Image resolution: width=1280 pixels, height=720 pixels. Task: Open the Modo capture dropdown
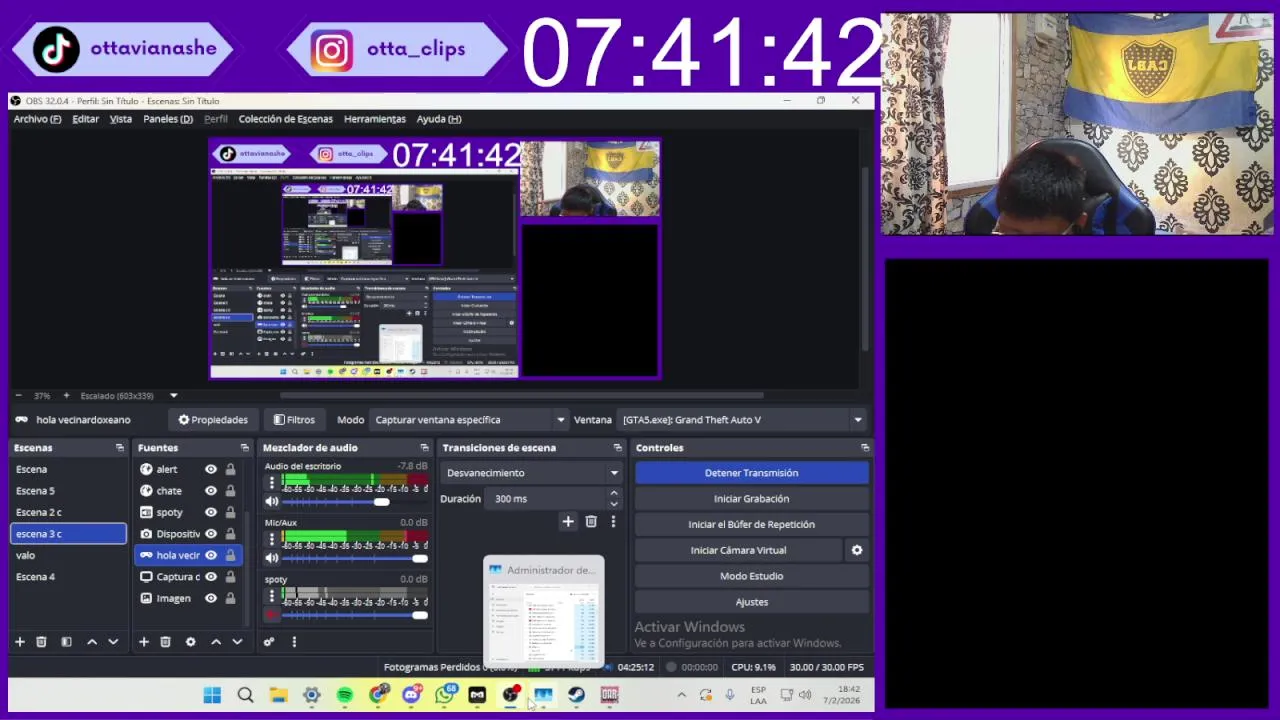pyautogui.click(x=469, y=420)
